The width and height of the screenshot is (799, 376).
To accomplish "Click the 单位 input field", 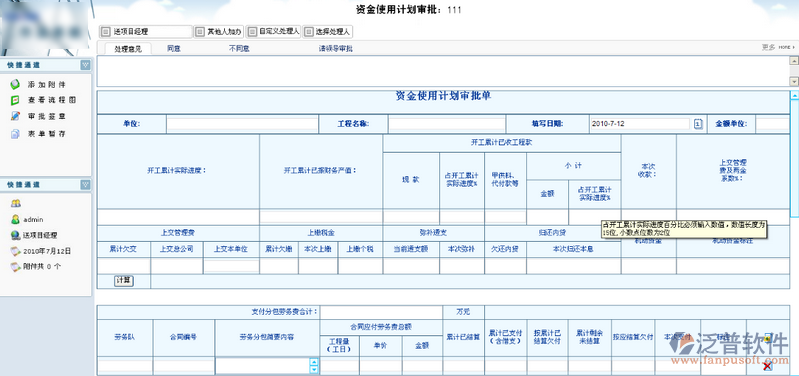I will 242,124.
